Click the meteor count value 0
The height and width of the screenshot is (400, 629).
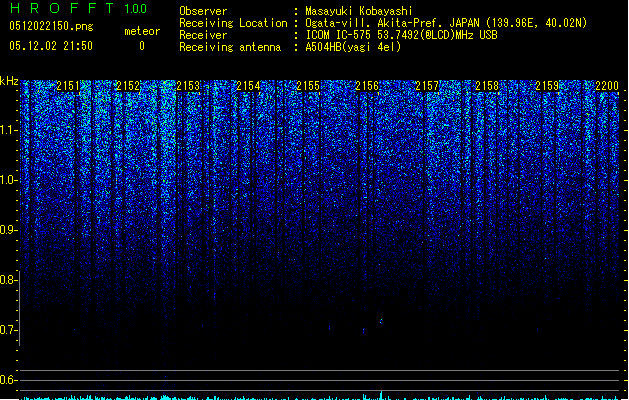142,46
